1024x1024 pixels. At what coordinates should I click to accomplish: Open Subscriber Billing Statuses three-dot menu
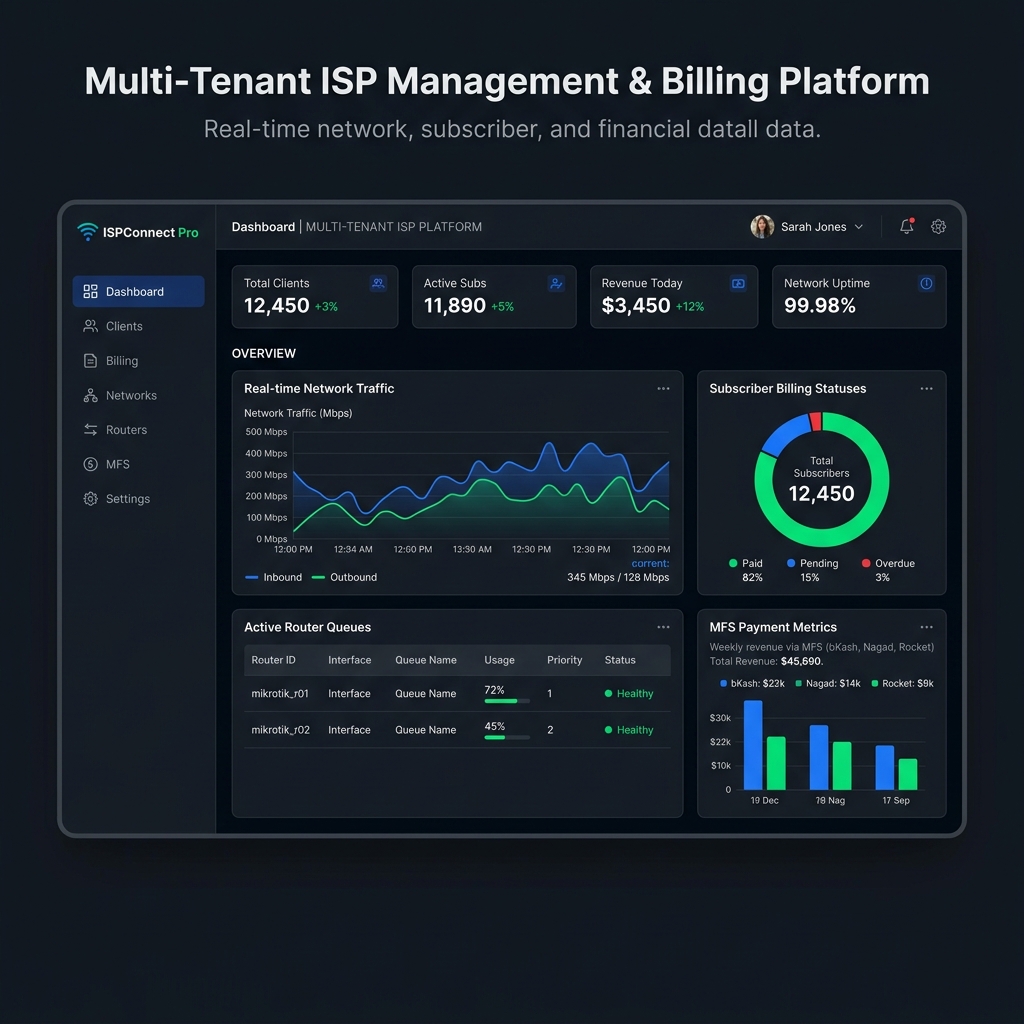[x=927, y=389]
